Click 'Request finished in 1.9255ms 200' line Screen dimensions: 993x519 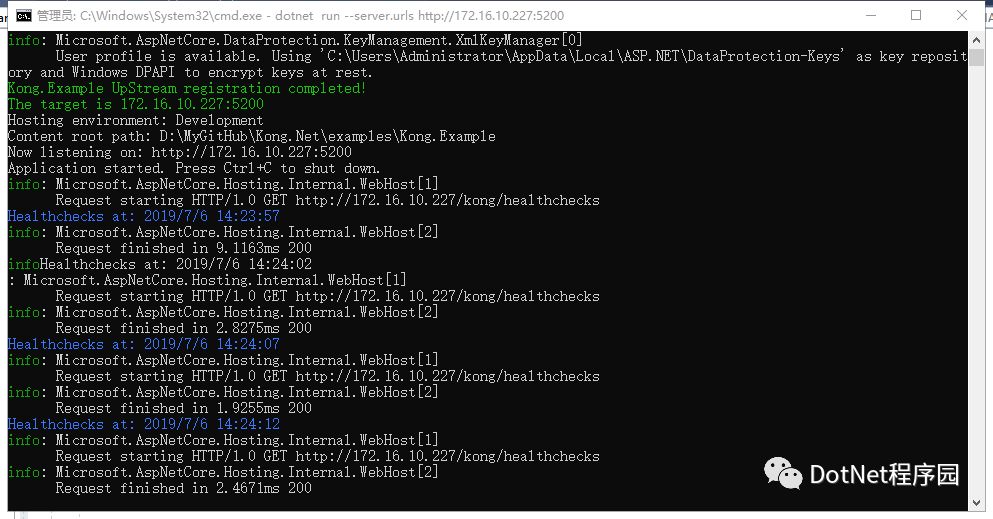click(184, 408)
